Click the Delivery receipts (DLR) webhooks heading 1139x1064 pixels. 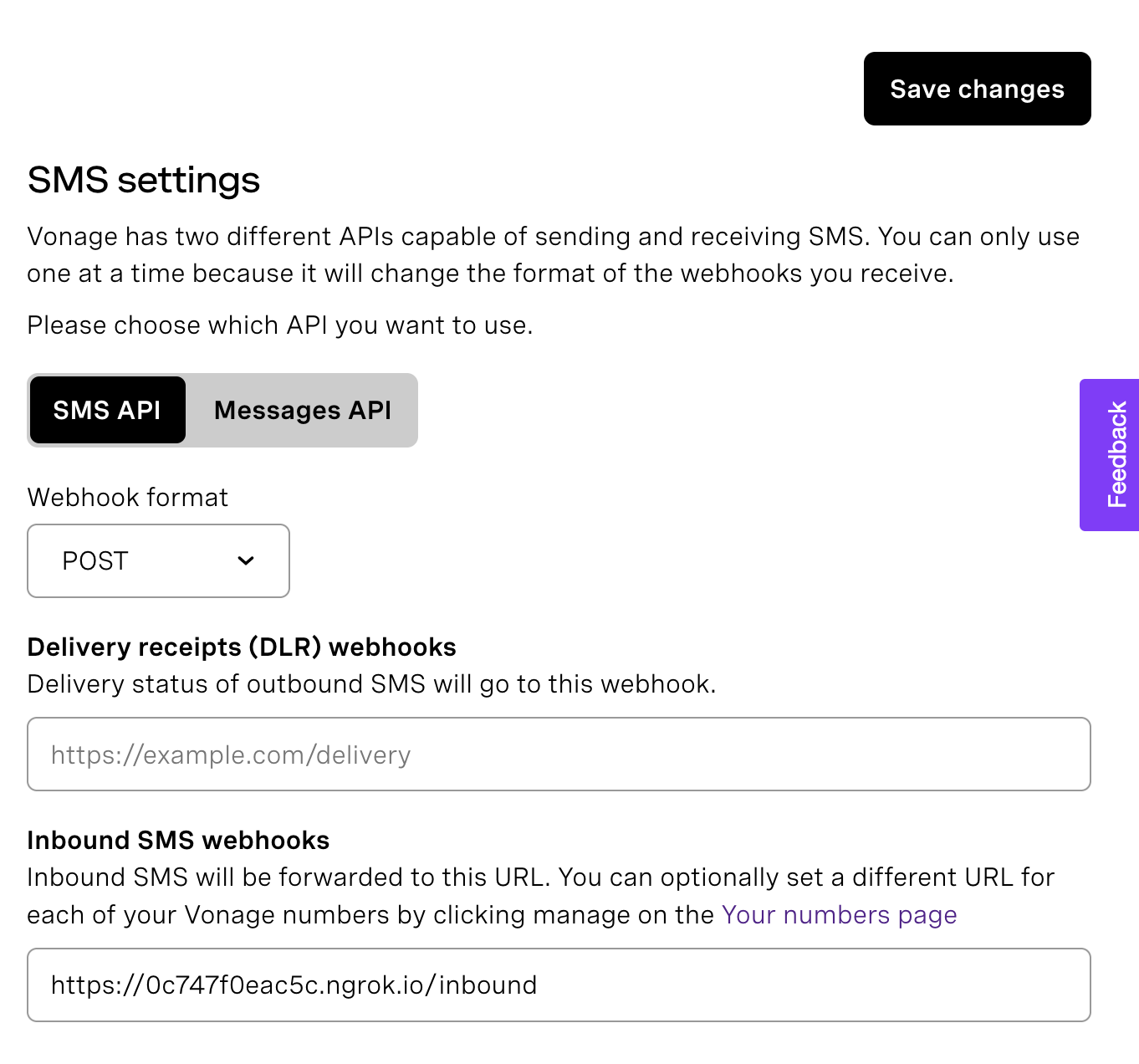tap(242, 647)
